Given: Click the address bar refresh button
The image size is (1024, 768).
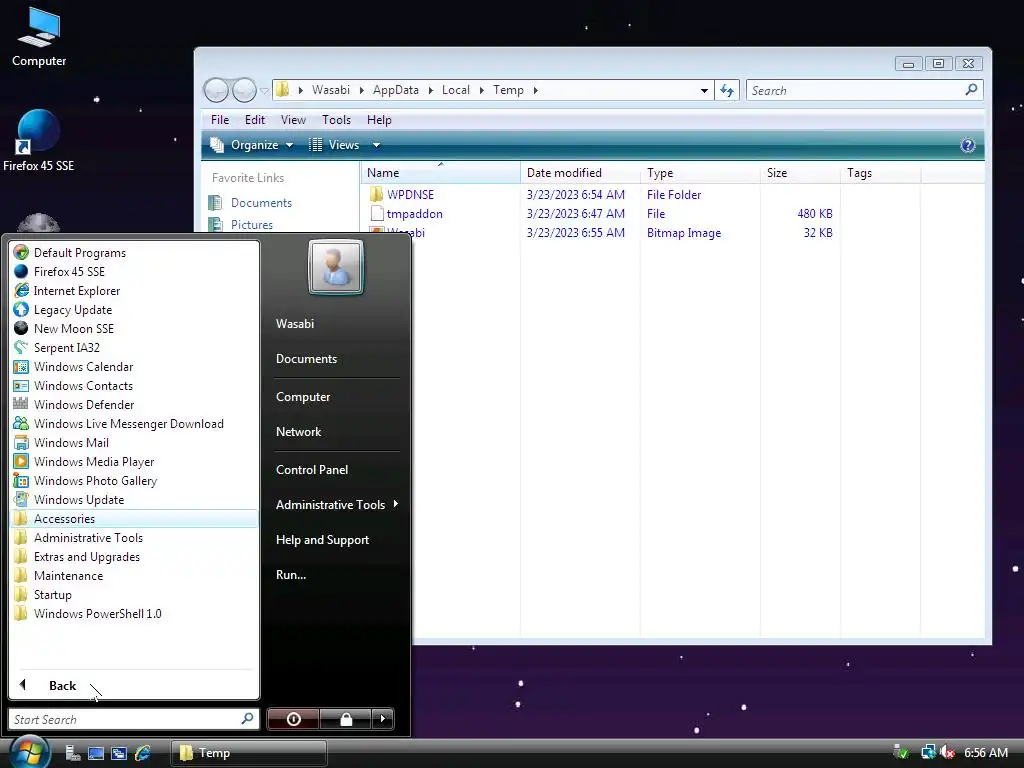Looking at the screenshot, I should [727, 90].
